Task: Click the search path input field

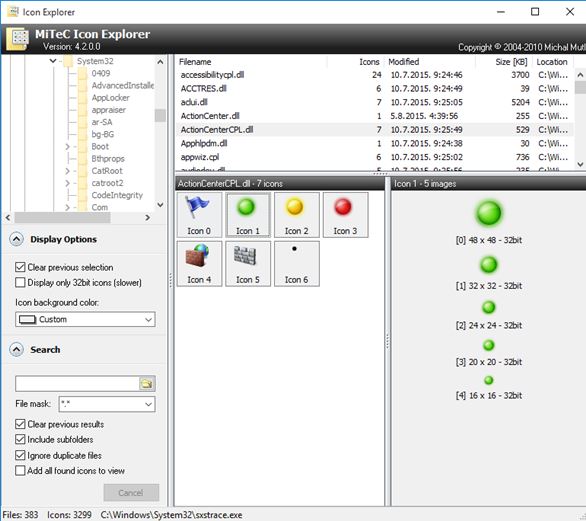Action: click(77, 383)
